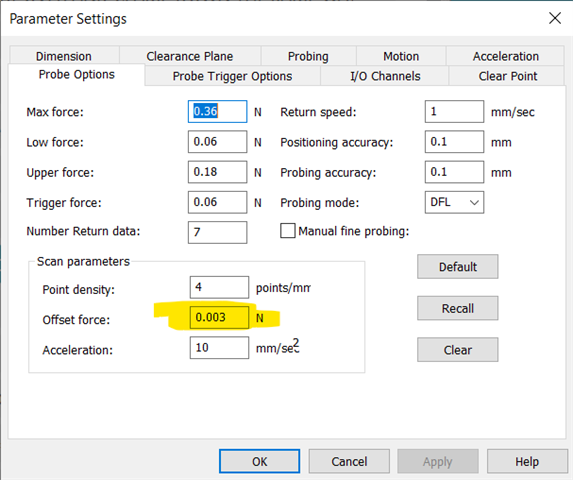This screenshot has width=573, height=480.
Task: Open the Acceleration tab
Action: (x=505, y=56)
